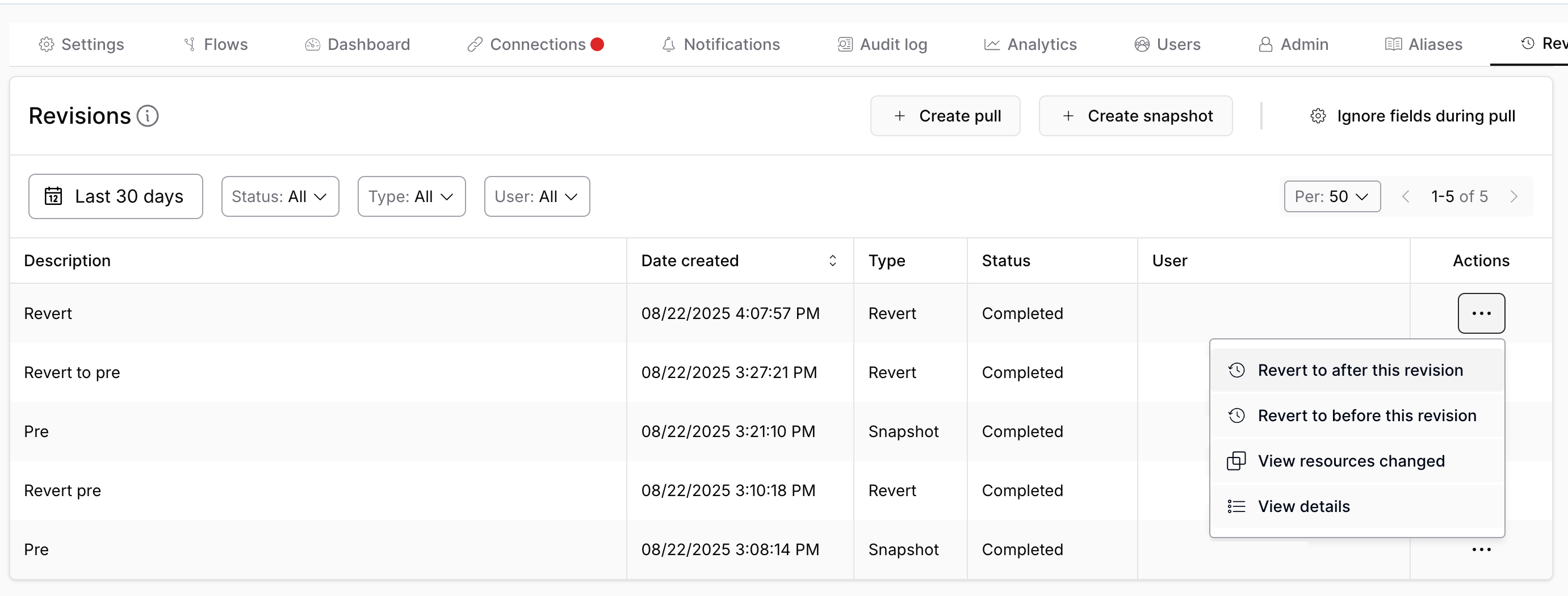Screen dimensions: 1568x596
Task: Click the Connections link icon
Action: pos(475,44)
